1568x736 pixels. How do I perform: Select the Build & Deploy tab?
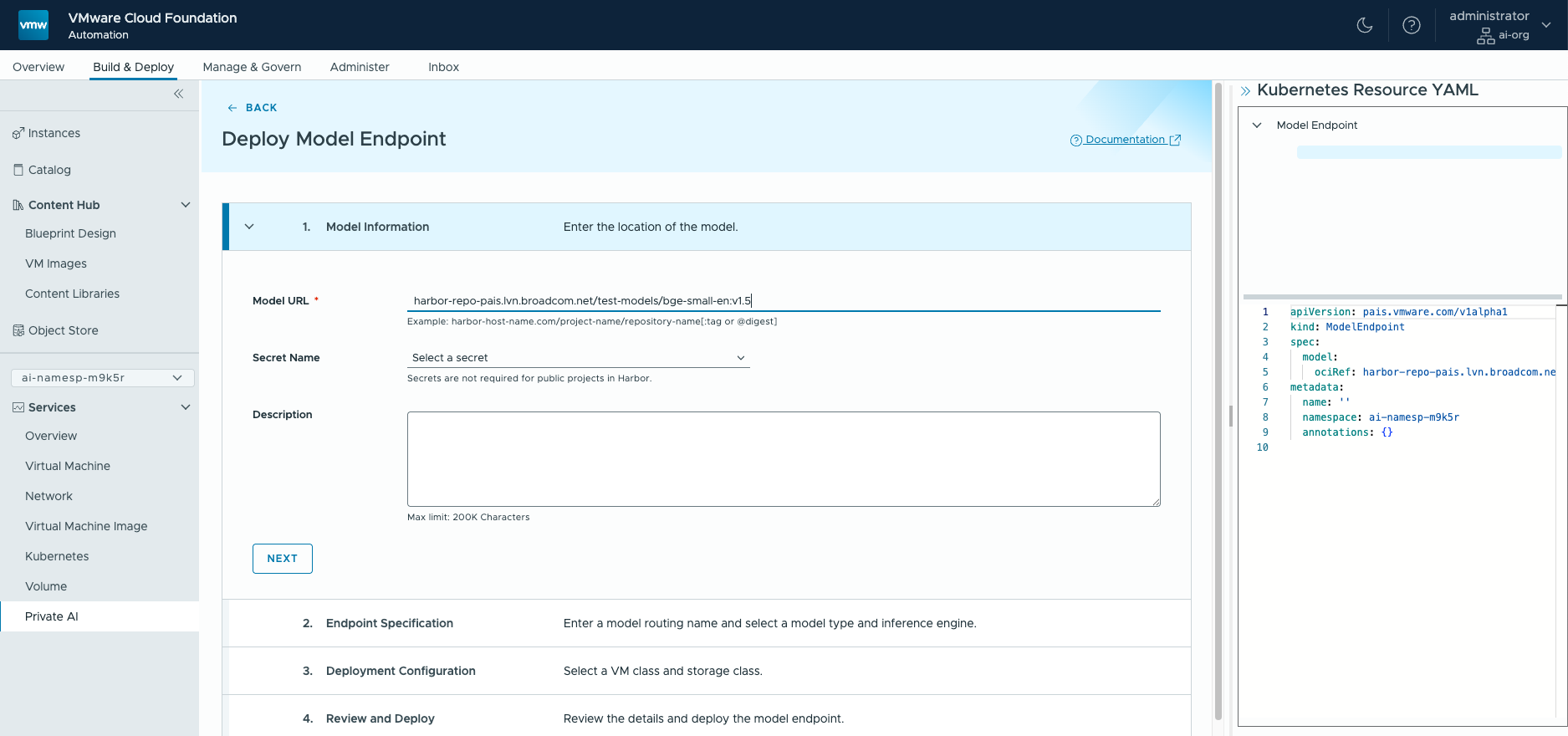pos(134,67)
